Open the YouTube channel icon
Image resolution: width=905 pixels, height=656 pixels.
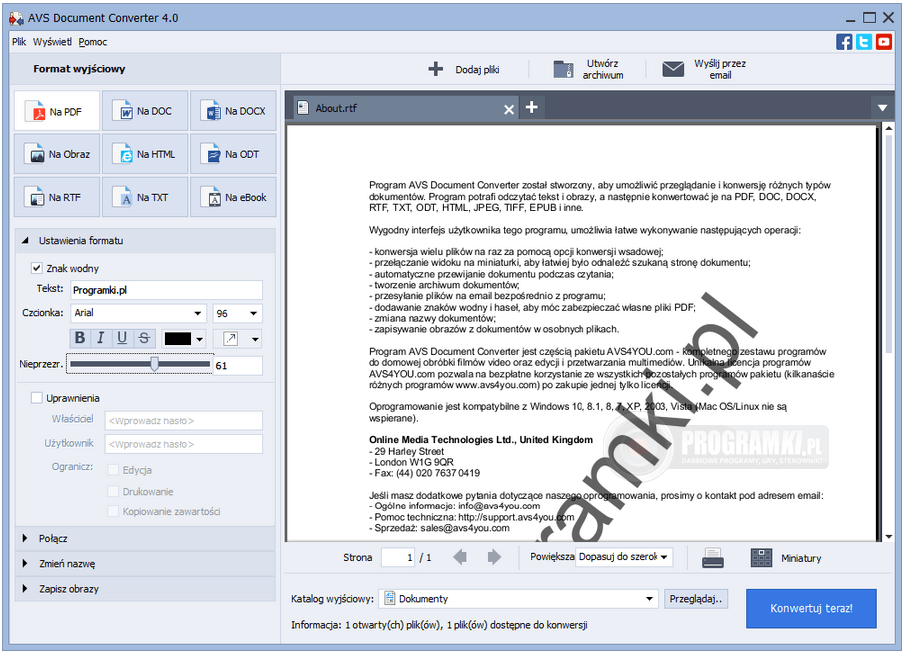[x=884, y=42]
